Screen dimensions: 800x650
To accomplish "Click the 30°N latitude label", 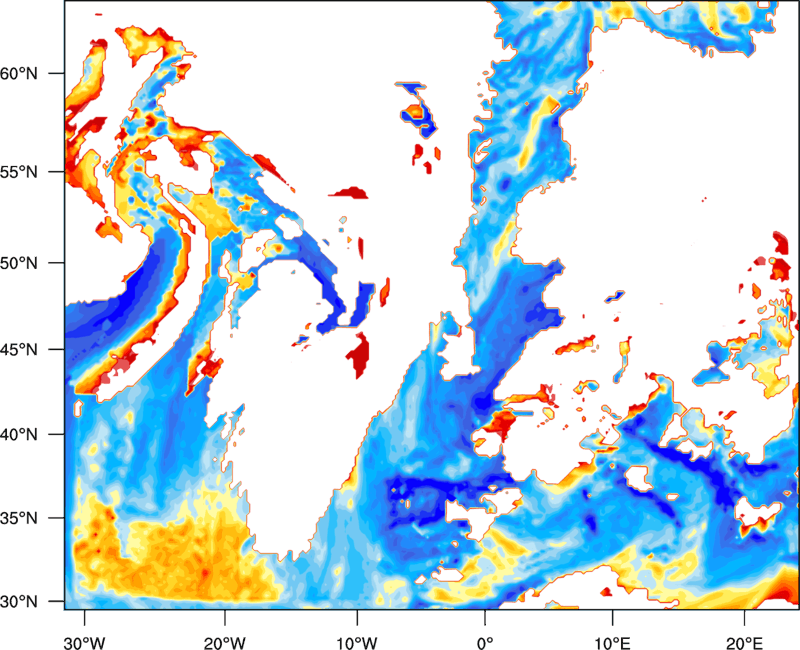I will (19, 602).
